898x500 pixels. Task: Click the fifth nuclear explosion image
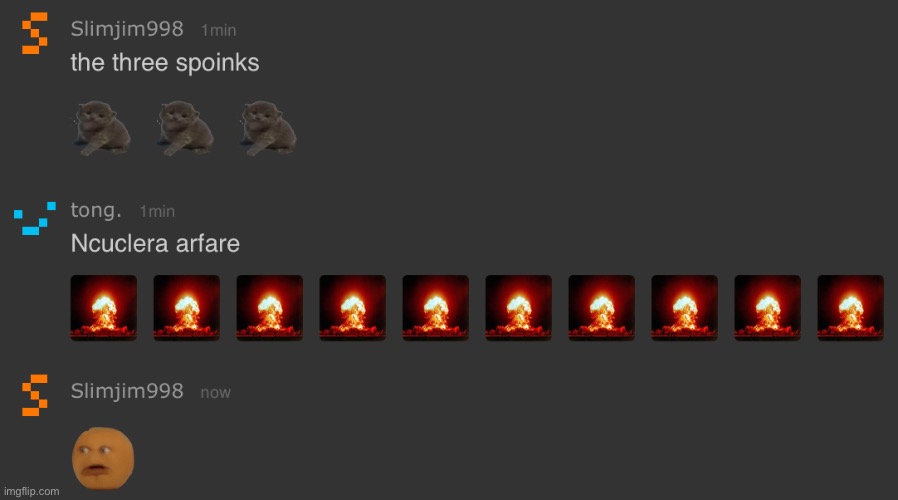click(x=436, y=308)
